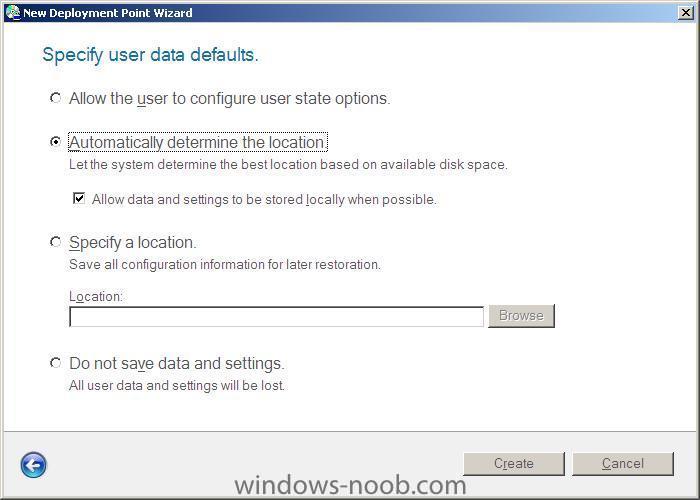Click the 'All user data and settings will be lost' text
This screenshot has height=500, width=700.
click(x=177, y=385)
